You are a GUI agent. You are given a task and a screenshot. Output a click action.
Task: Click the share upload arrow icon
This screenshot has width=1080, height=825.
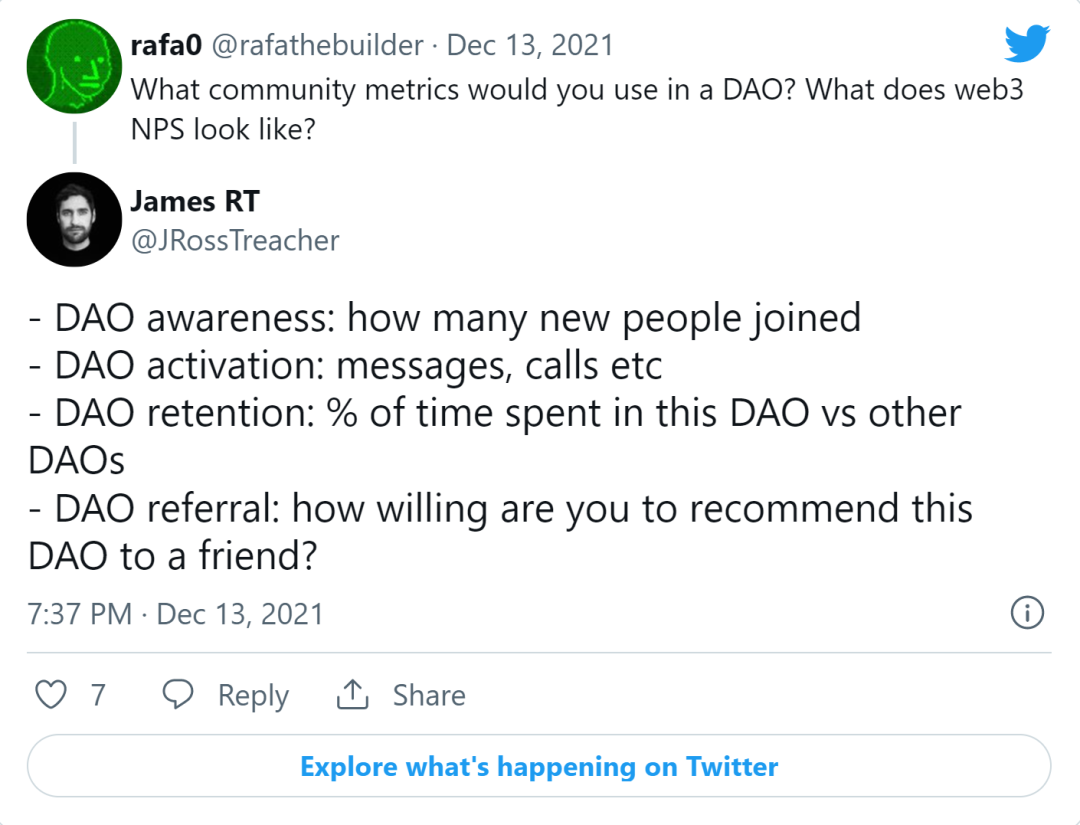click(x=353, y=694)
